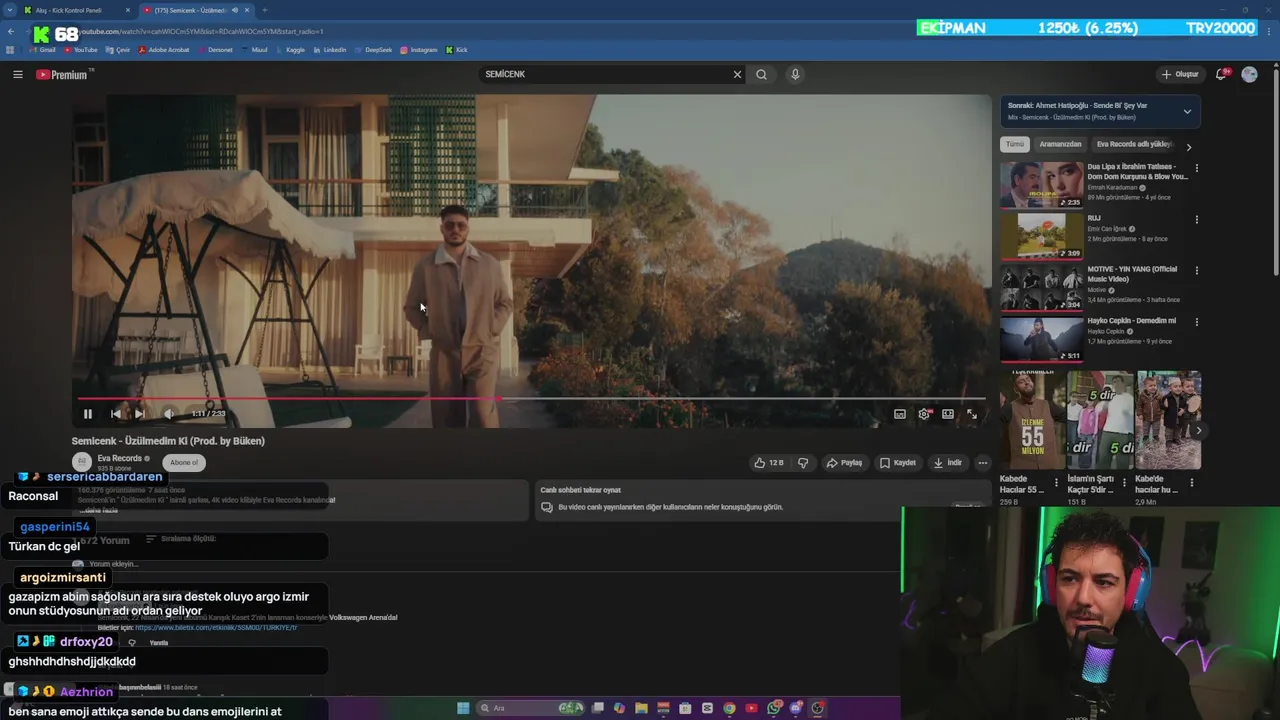
Task: Mute audio on the Semicenk browser tab
Action: pyautogui.click(x=235, y=10)
